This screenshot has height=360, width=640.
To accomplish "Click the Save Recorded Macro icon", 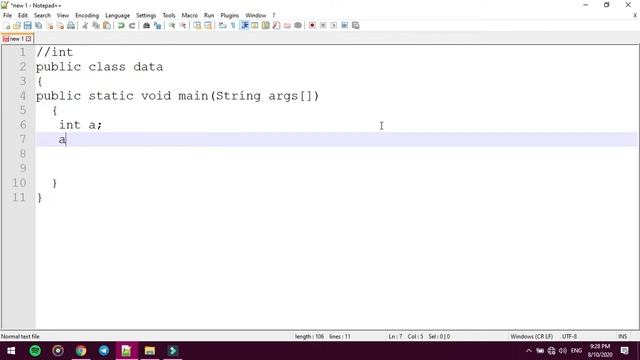I will pos(356,25).
